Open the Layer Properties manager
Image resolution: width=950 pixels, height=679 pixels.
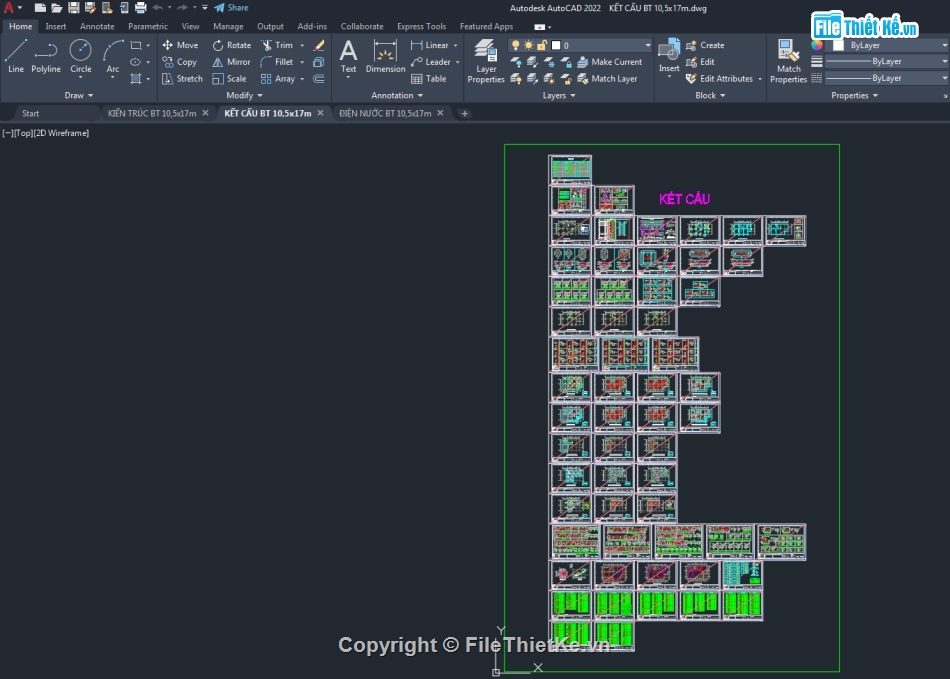pyautogui.click(x=486, y=60)
